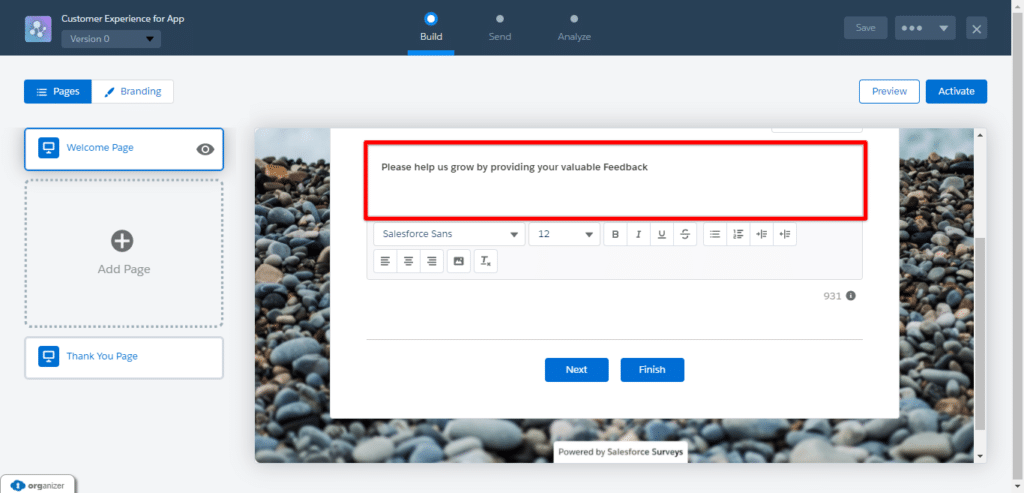Toggle Welcome Page visibility eye icon
The image size is (1024, 493).
tap(205, 149)
